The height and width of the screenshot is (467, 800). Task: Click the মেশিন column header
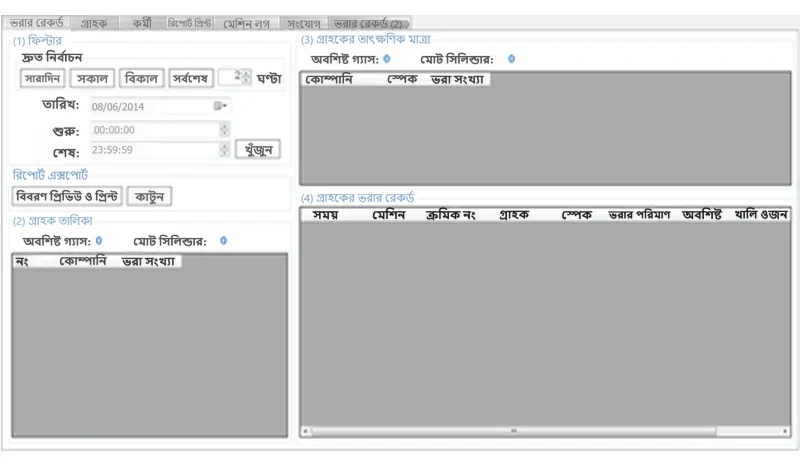pos(389,215)
